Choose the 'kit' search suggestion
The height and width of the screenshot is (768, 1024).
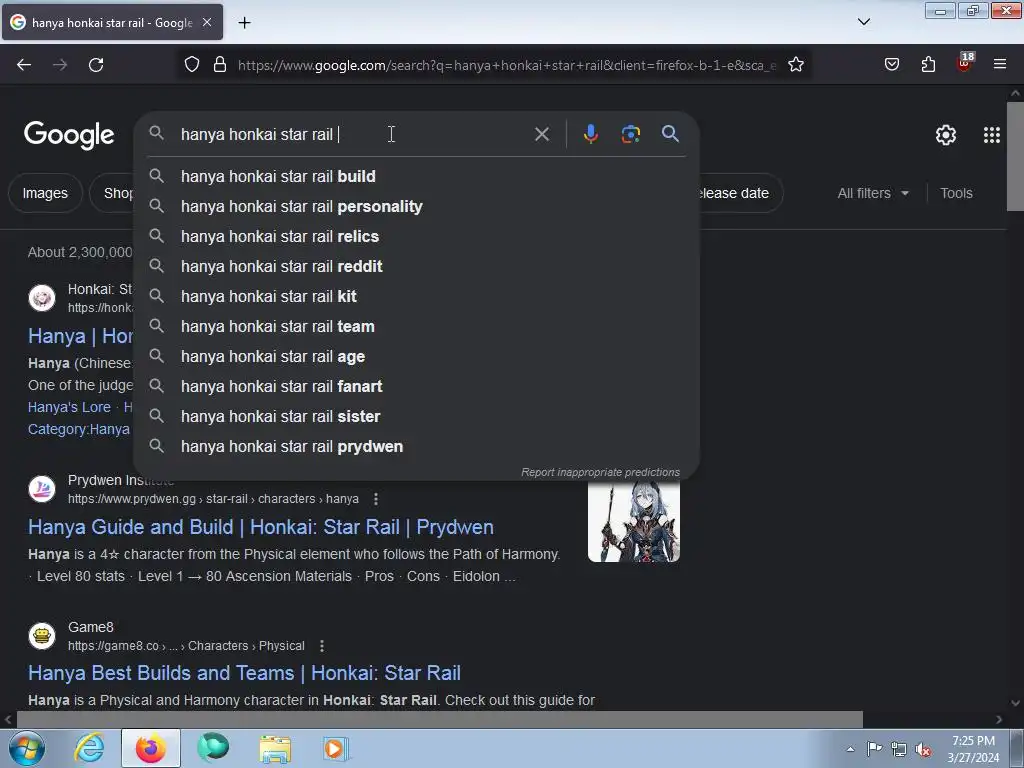[x=416, y=296]
